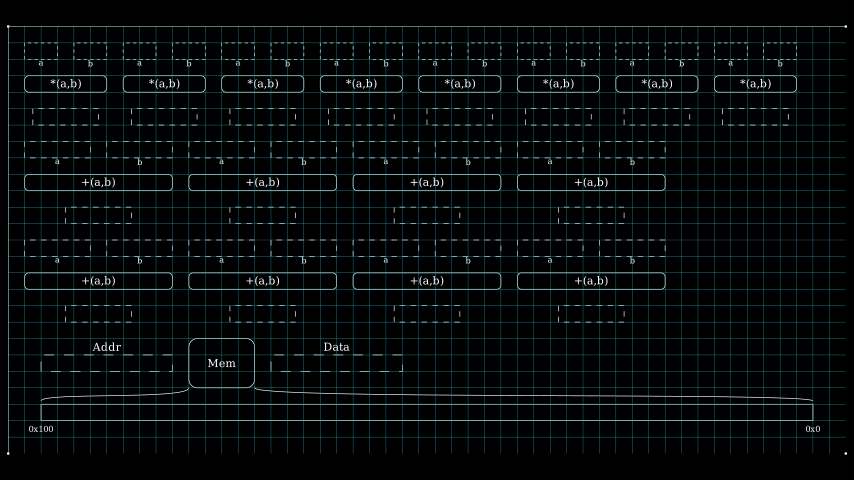Click the 'a' input port of the leftmost multiplier
Screen dimensions: 854x480
[x=41, y=51]
